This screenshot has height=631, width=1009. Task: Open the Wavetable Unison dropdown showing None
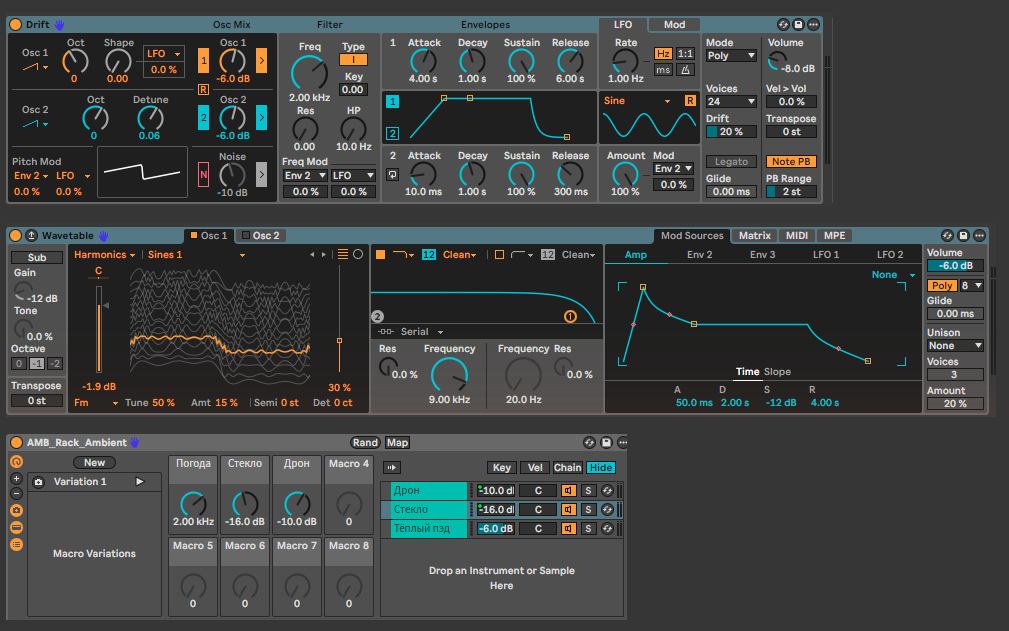tap(955, 345)
